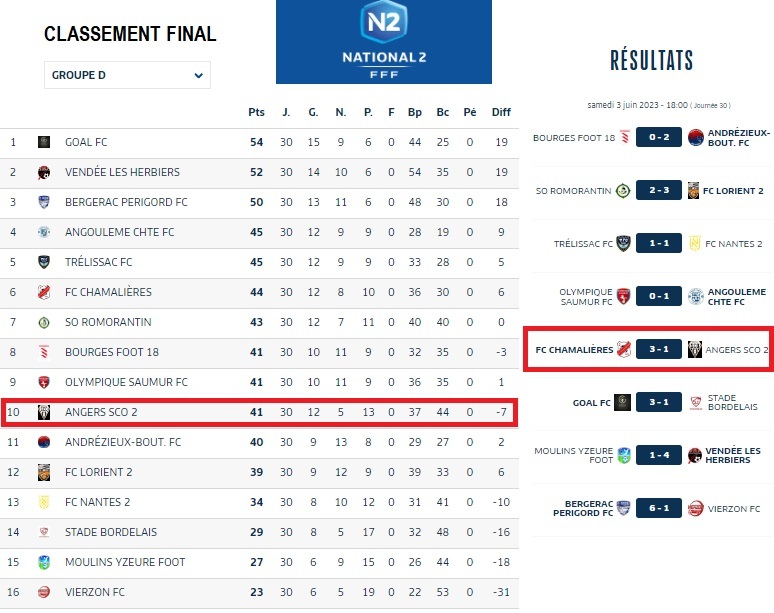Open the GROUPE D dropdown

[127, 75]
